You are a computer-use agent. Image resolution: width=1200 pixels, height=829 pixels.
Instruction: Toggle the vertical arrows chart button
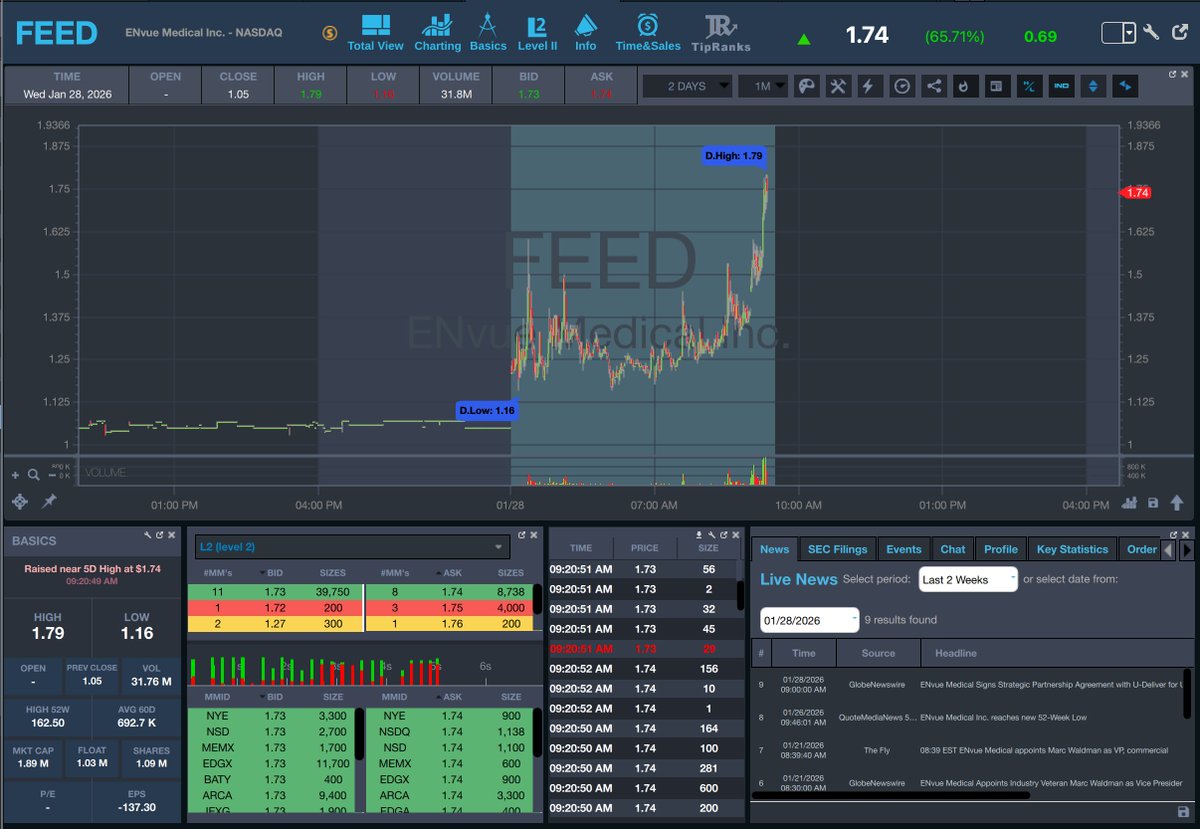pos(1093,86)
